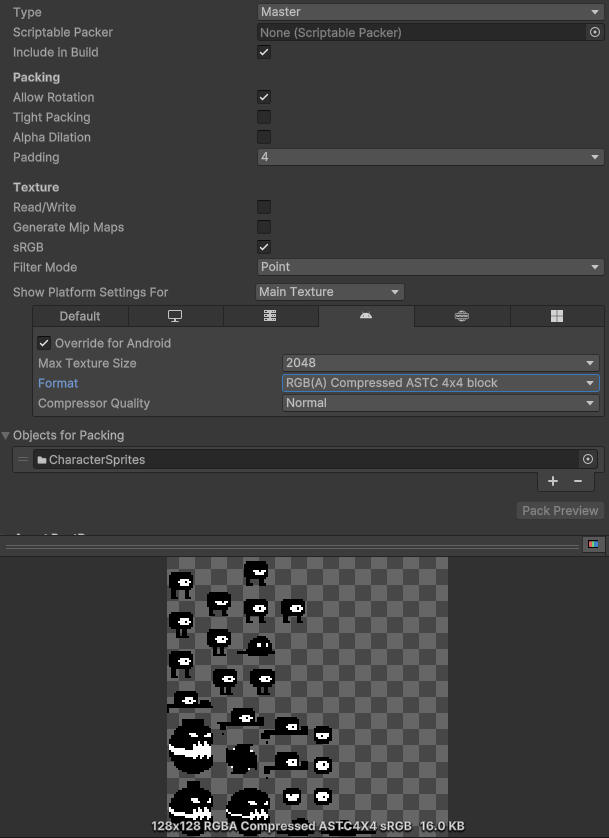Open the Type dropdown showing Master
The height and width of the screenshot is (838, 609).
click(431, 12)
